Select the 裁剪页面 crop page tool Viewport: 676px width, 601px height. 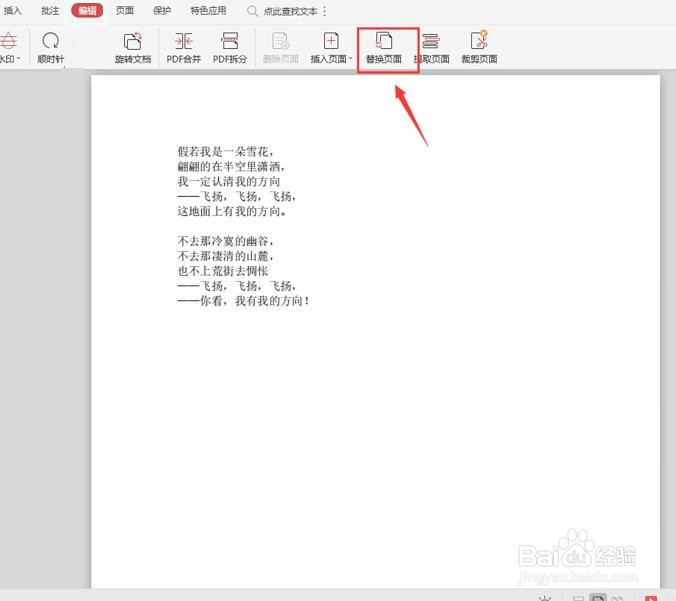click(479, 48)
